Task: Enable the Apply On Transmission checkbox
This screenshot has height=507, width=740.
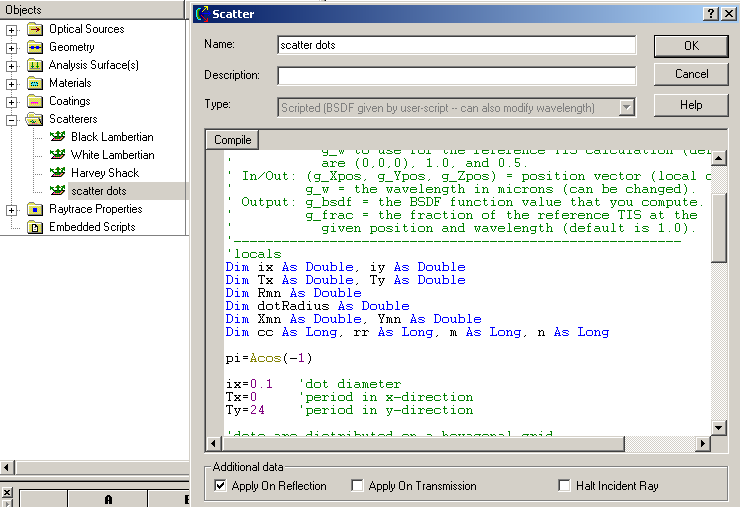Action: [357, 486]
